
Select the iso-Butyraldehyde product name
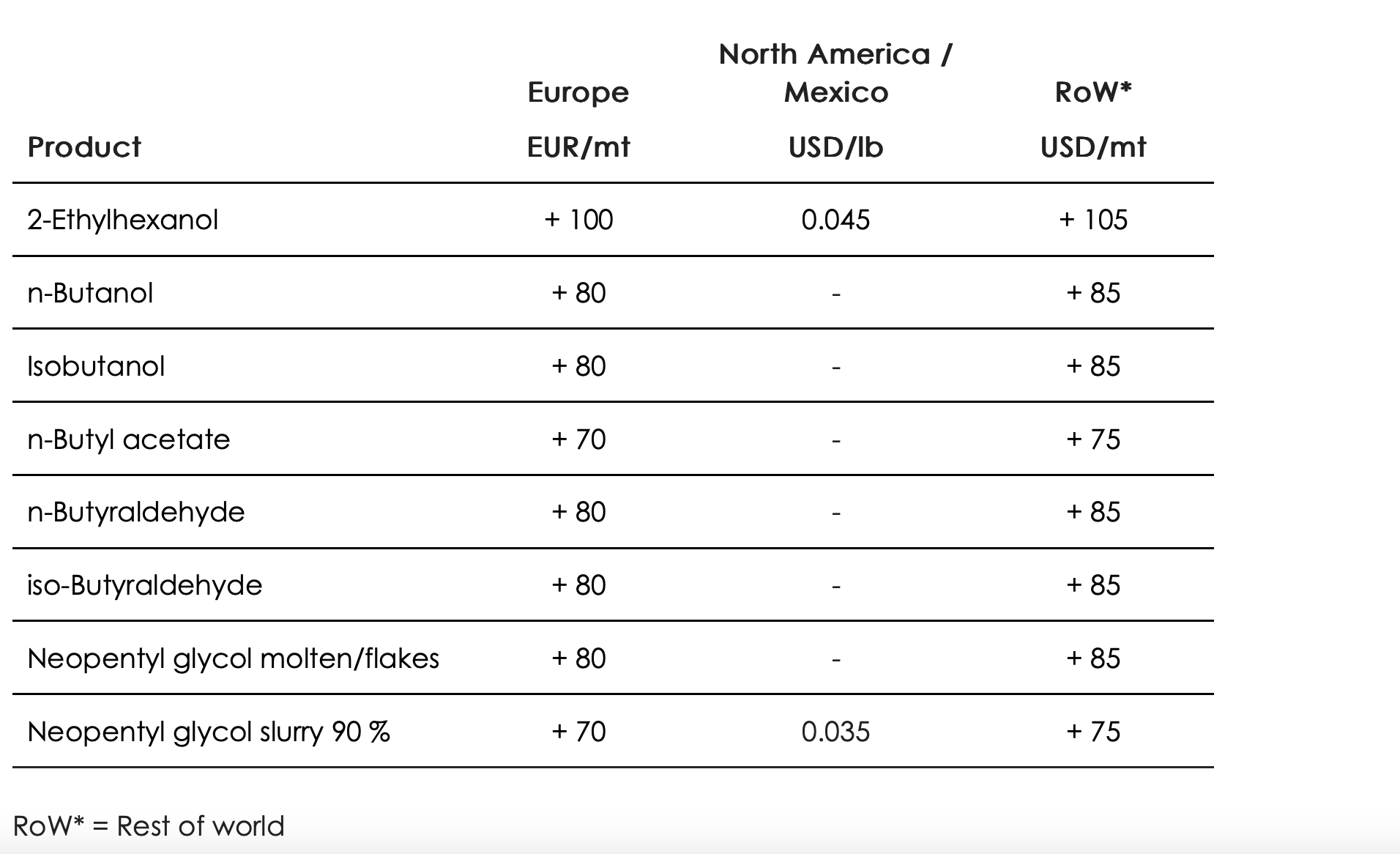145,585
